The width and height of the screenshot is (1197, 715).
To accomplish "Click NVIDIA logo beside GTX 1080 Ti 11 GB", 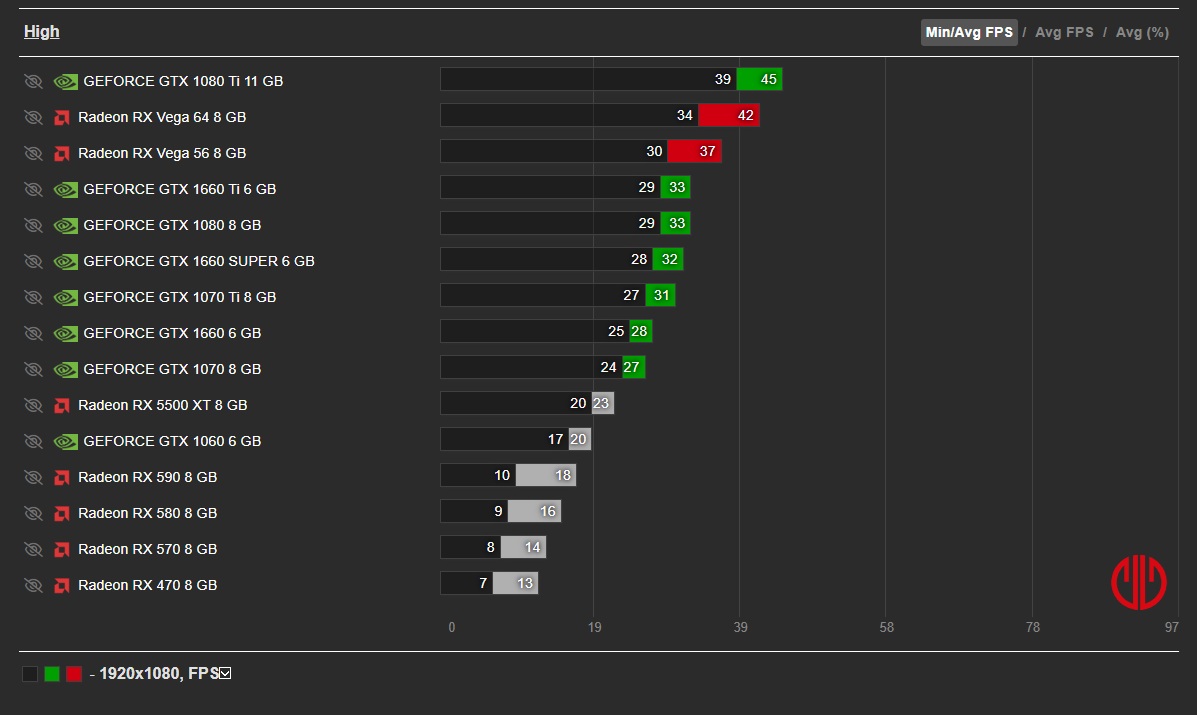I will point(66,81).
